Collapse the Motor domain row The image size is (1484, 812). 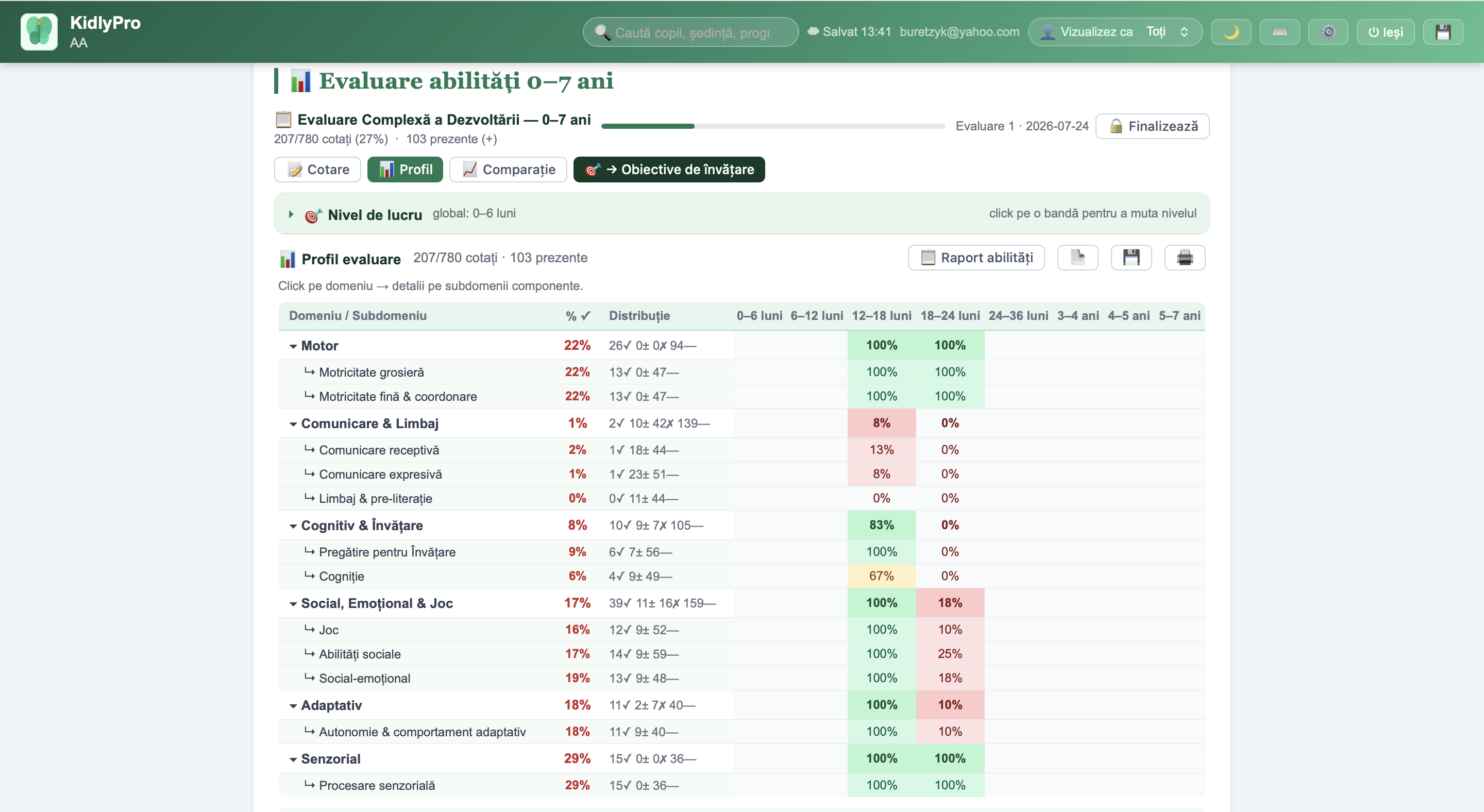click(x=293, y=346)
